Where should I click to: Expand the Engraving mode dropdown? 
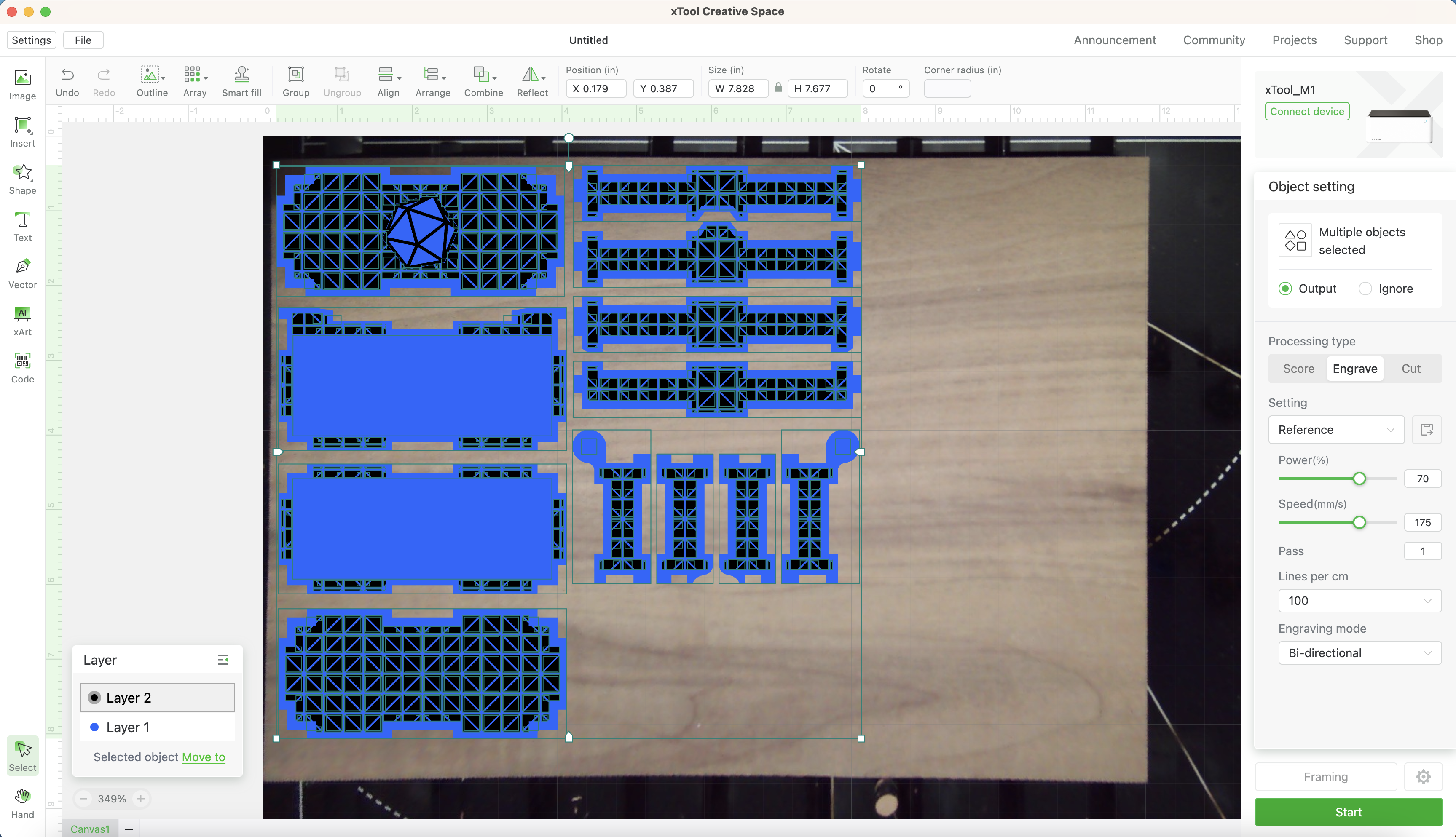[x=1355, y=653]
